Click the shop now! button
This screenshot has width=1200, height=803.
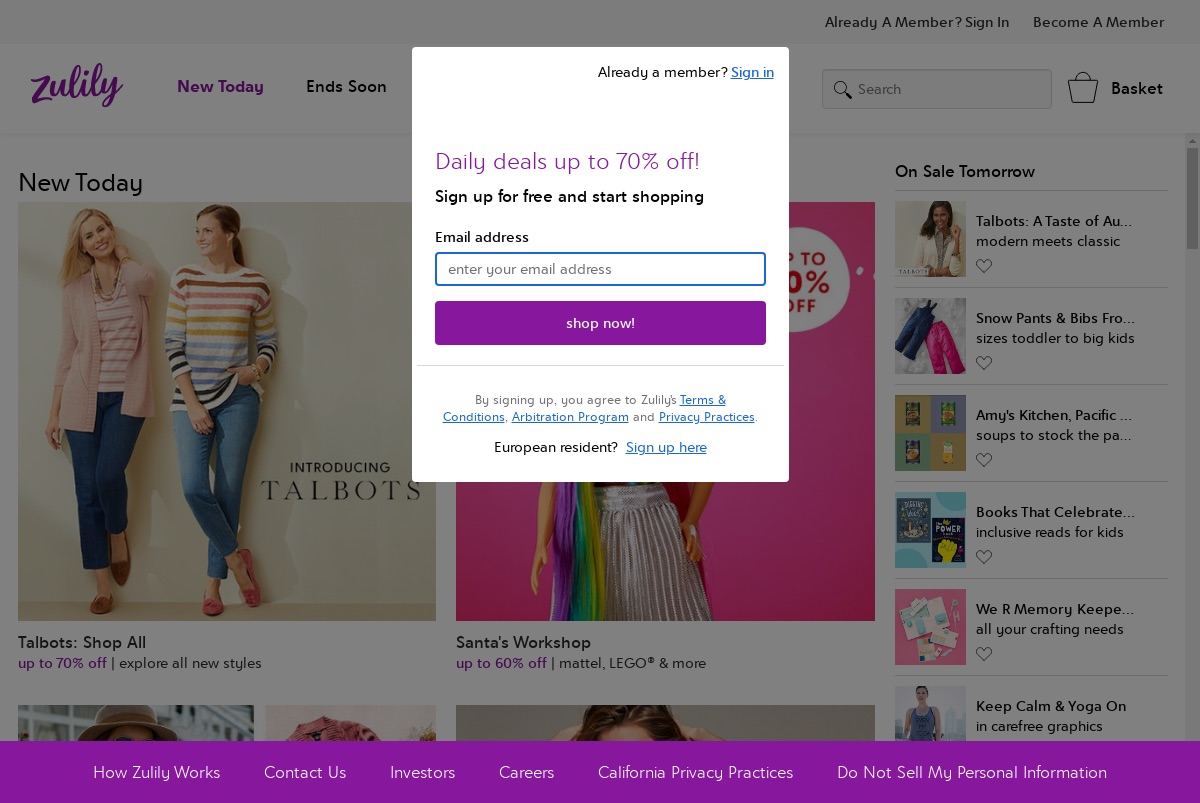click(600, 323)
